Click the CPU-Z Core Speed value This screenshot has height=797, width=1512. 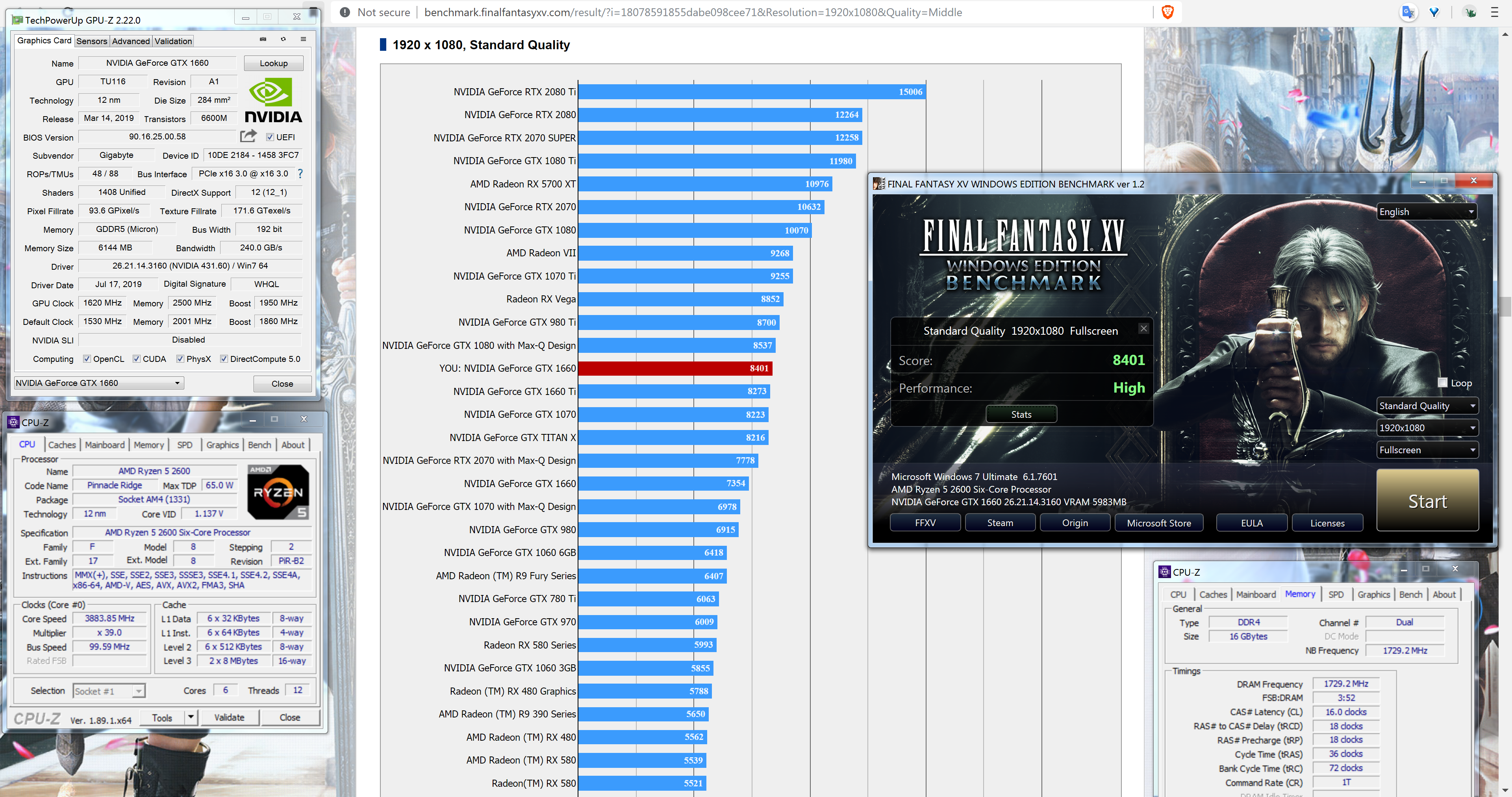click(109, 619)
